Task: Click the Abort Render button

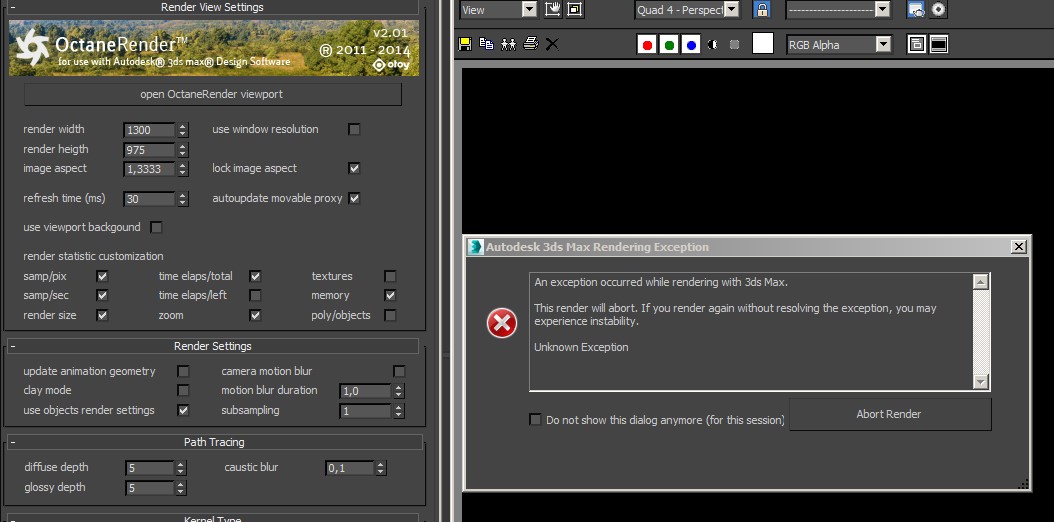Action: [889, 415]
